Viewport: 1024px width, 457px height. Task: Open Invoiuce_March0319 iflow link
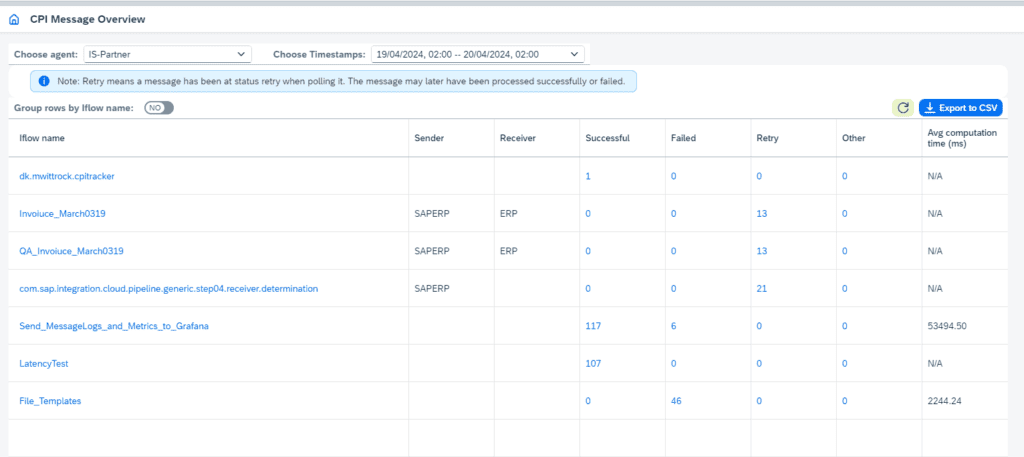click(62, 213)
